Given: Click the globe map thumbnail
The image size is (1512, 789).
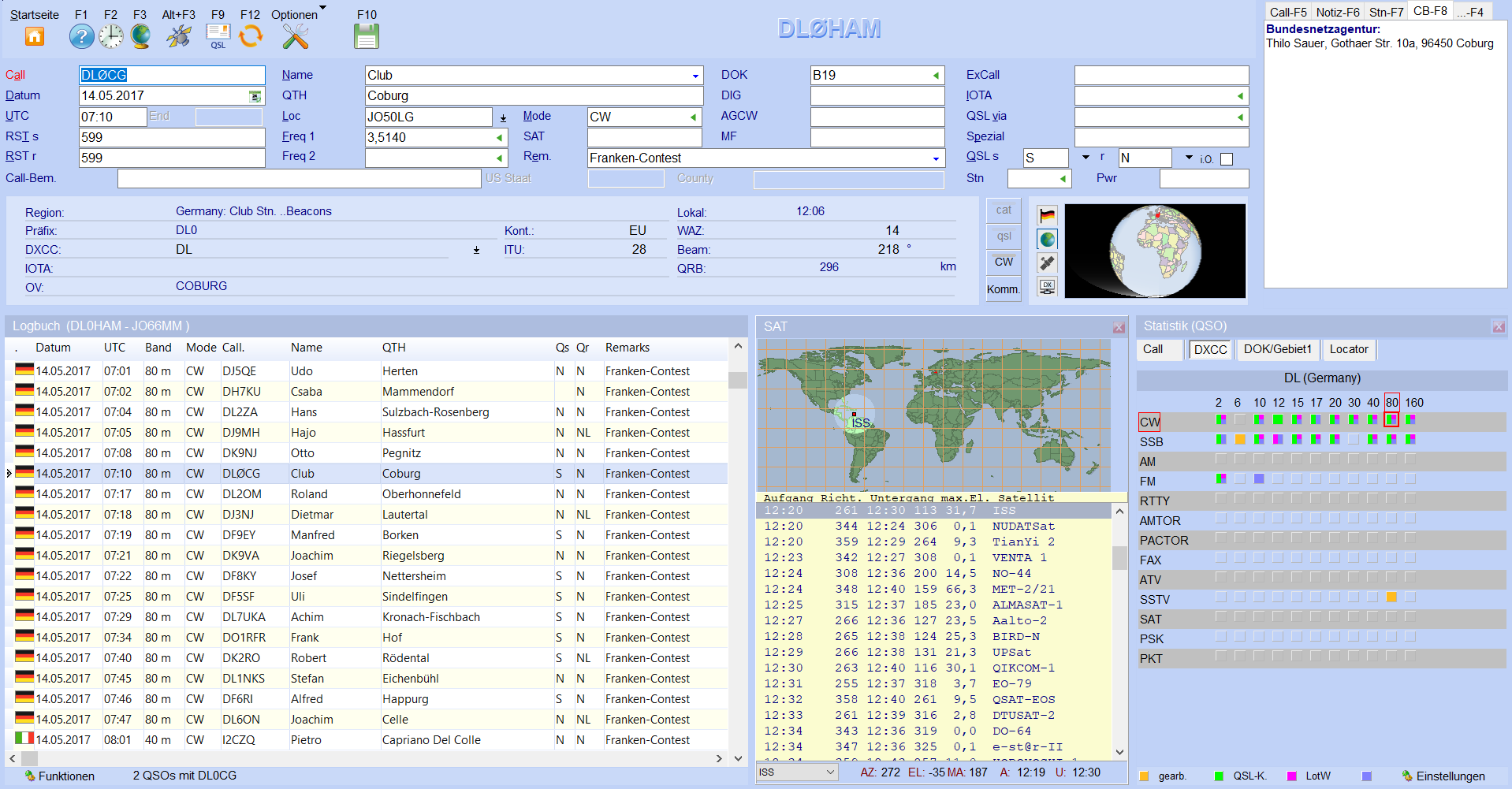Looking at the screenshot, I should pyautogui.click(x=1155, y=251).
